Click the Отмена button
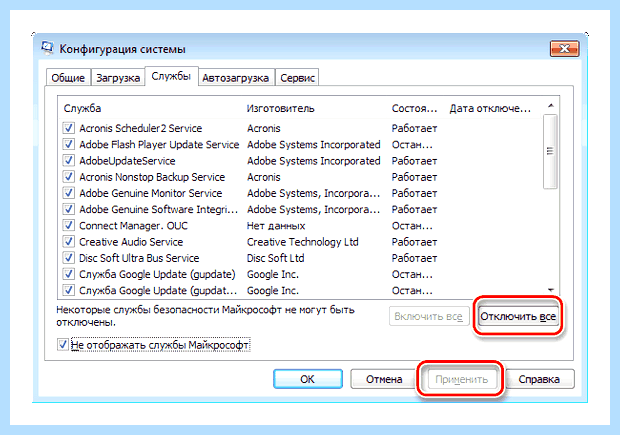Viewport: 620px width, 435px height. click(x=384, y=379)
